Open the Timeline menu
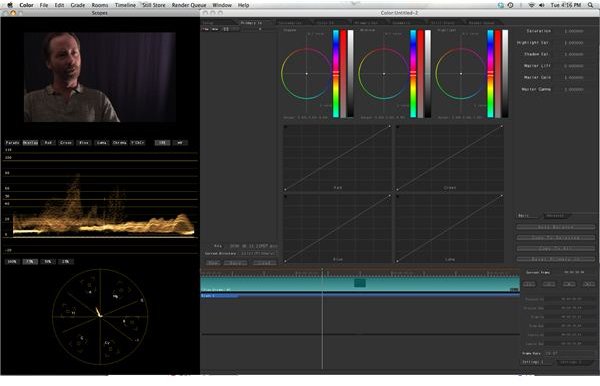Image resolution: width=600 pixels, height=386 pixels. point(126,5)
